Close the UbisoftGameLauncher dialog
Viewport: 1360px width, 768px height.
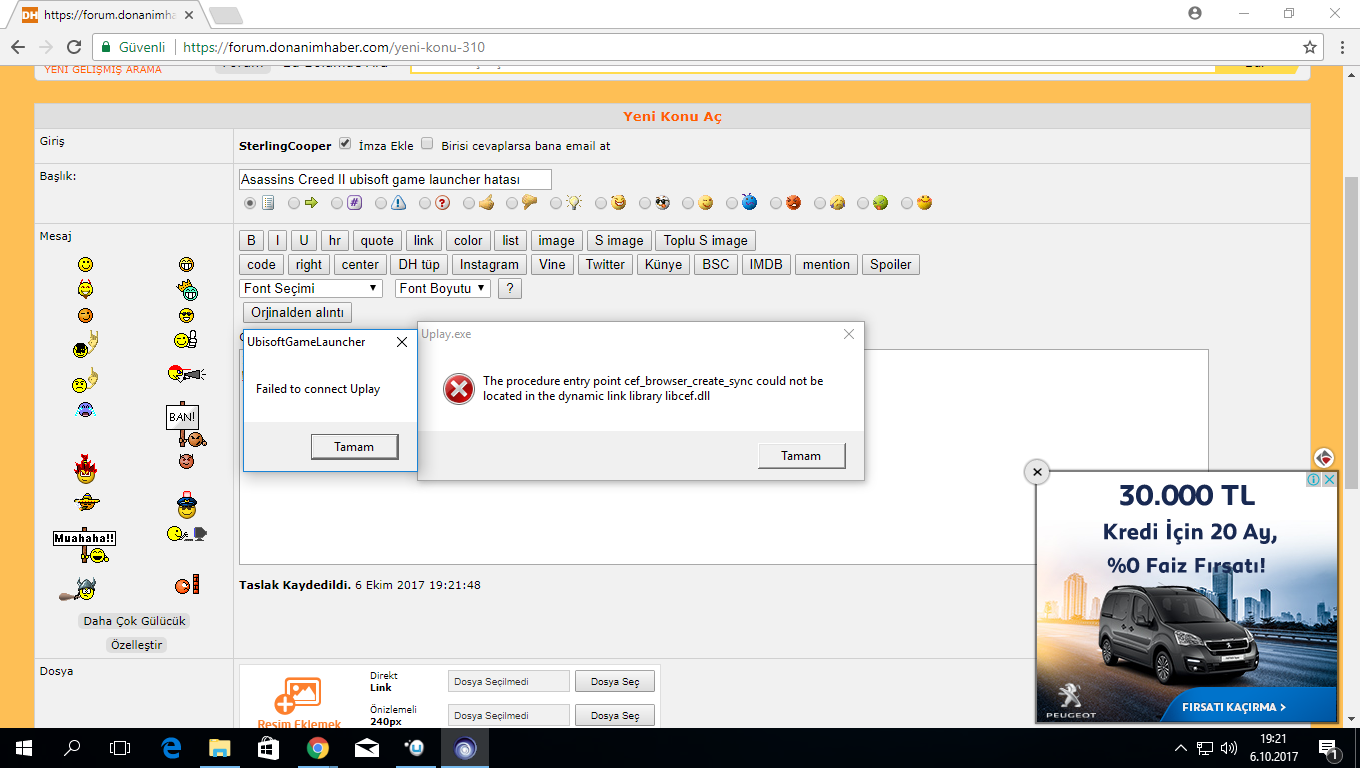[401, 342]
